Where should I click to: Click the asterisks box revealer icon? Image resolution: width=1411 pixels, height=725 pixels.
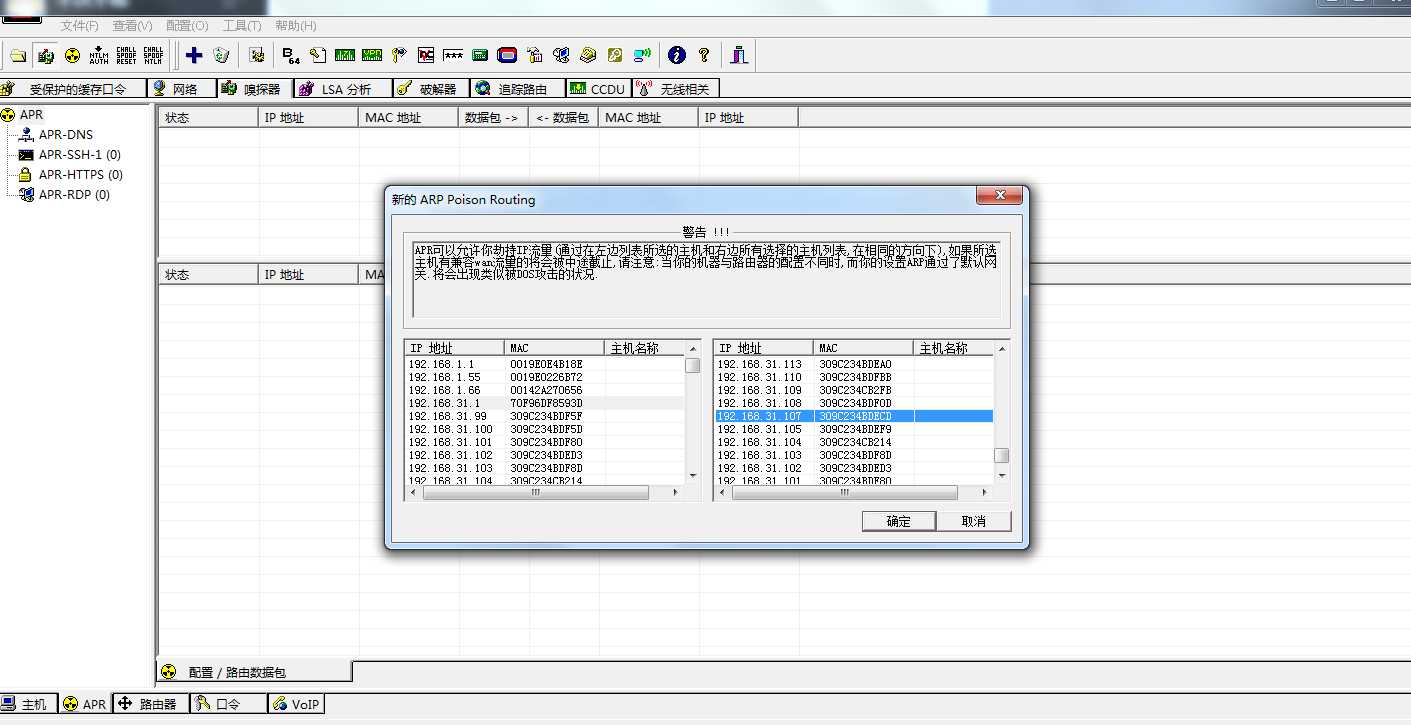click(453, 55)
